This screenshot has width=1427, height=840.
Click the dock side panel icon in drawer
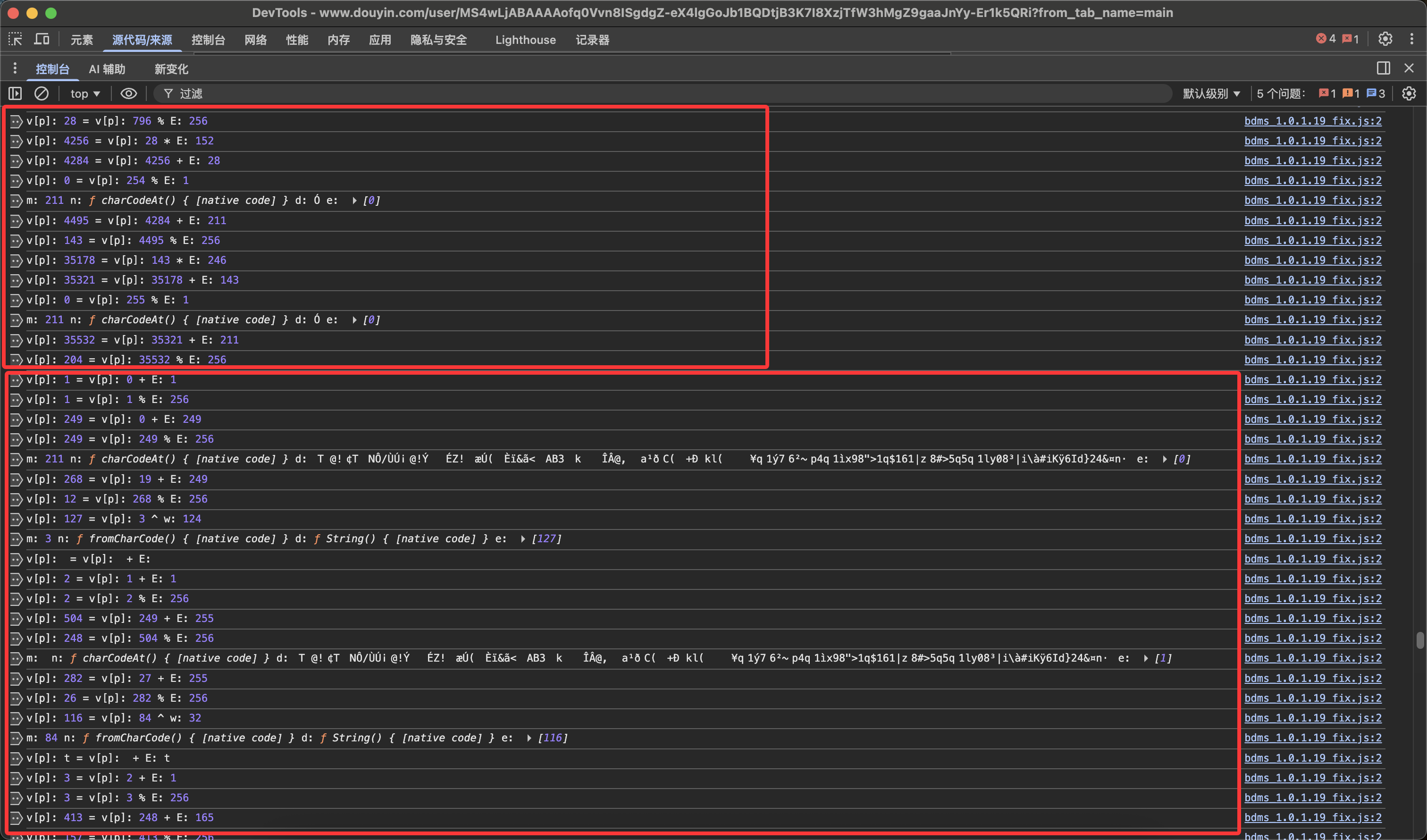click(x=1383, y=68)
